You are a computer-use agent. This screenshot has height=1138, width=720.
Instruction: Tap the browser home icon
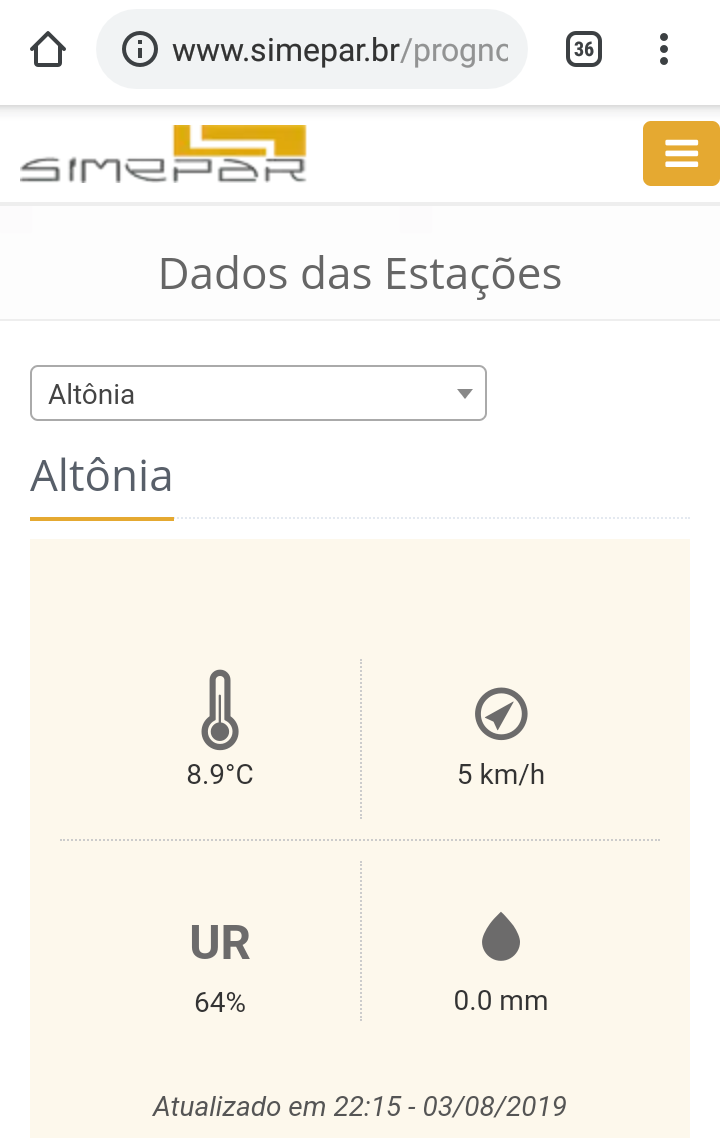[x=48, y=49]
